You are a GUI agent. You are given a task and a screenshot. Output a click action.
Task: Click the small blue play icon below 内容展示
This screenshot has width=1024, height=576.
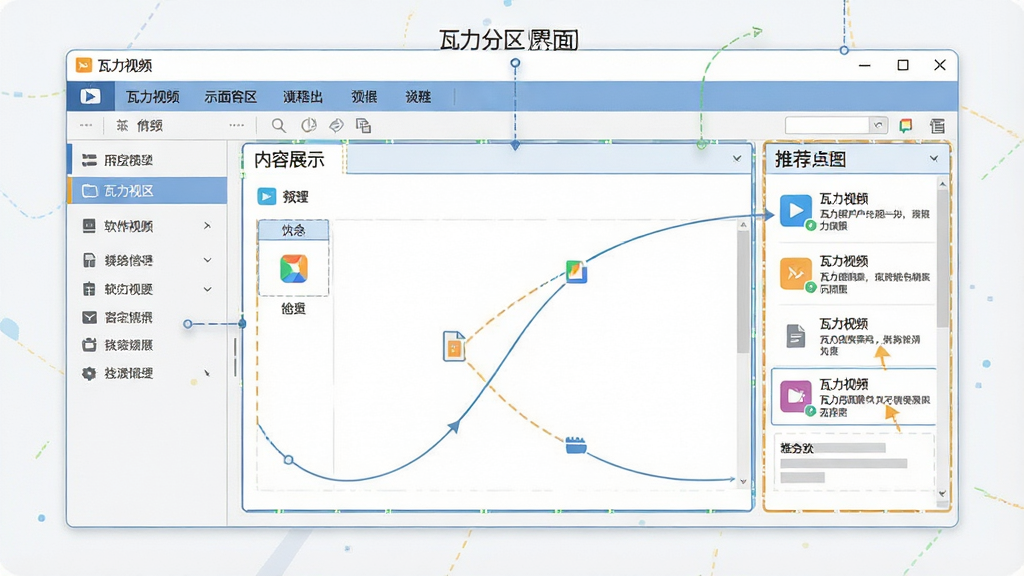click(x=266, y=197)
